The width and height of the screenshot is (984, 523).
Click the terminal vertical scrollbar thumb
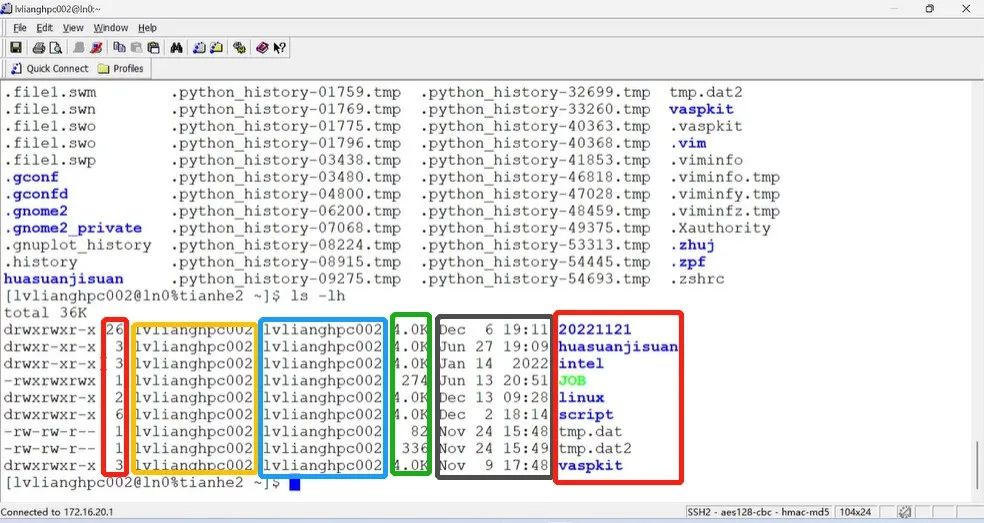coord(976,466)
